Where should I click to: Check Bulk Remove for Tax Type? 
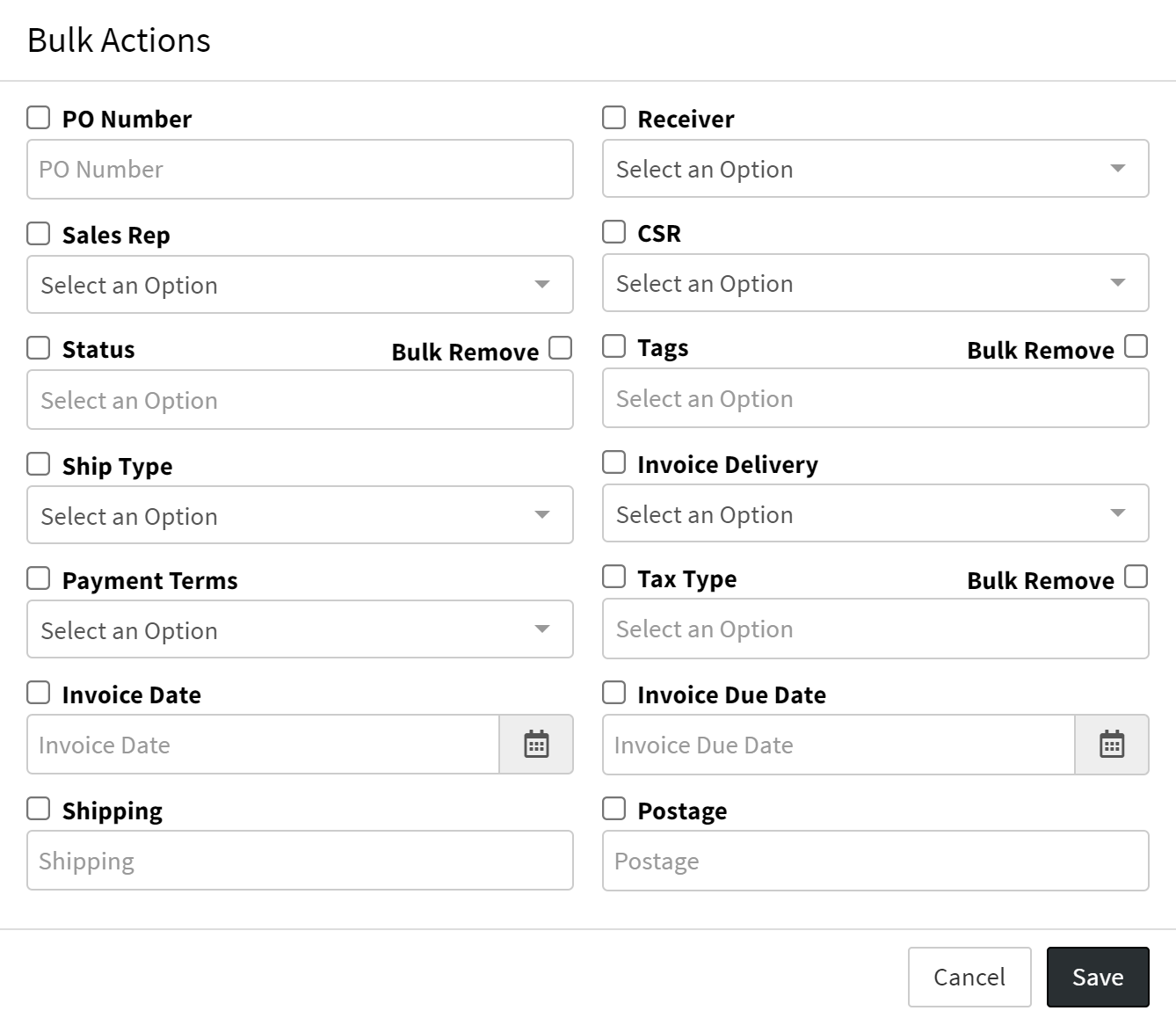tap(1136, 577)
